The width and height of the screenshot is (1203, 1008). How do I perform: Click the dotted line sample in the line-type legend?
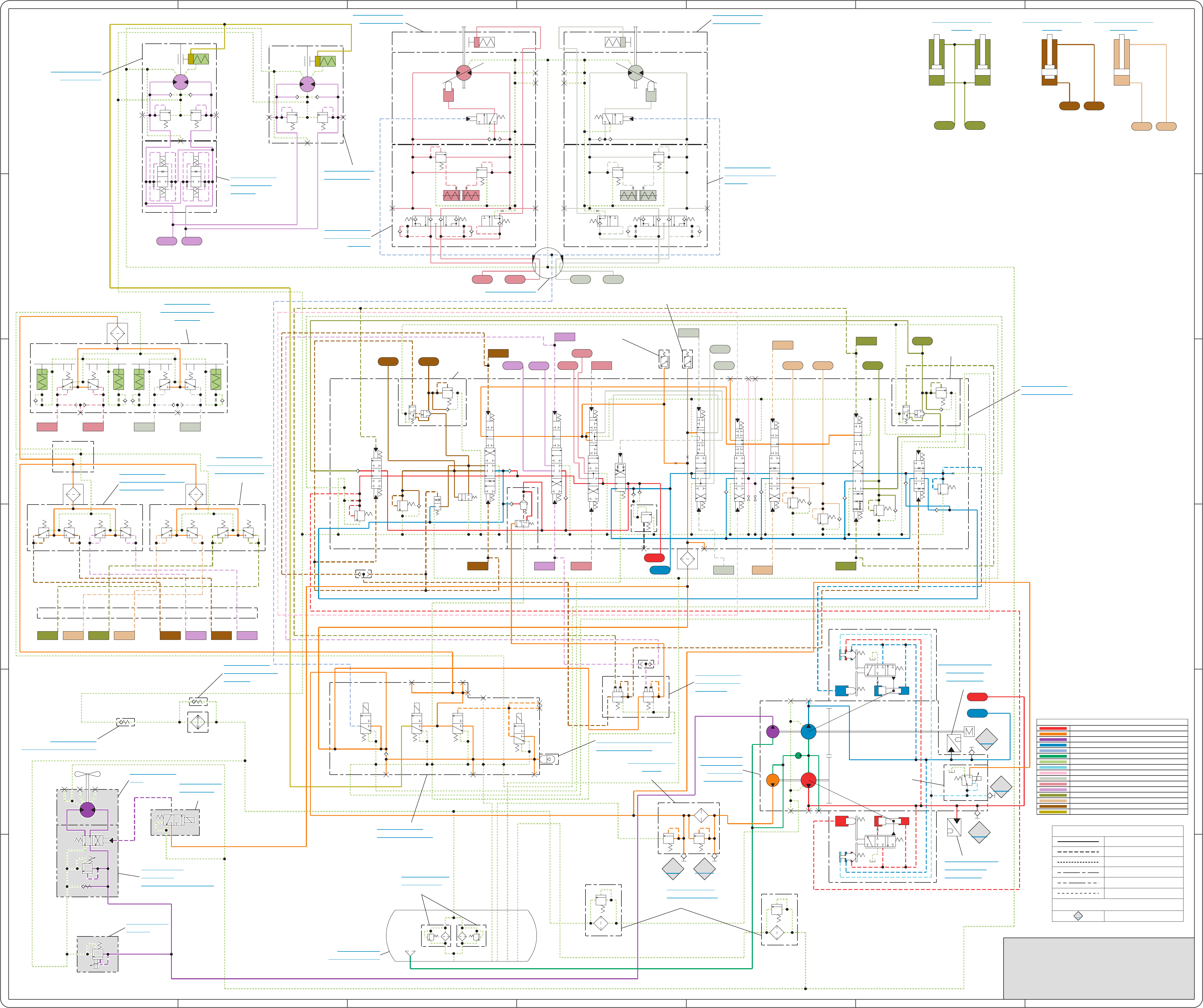click(x=1078, y=862)
